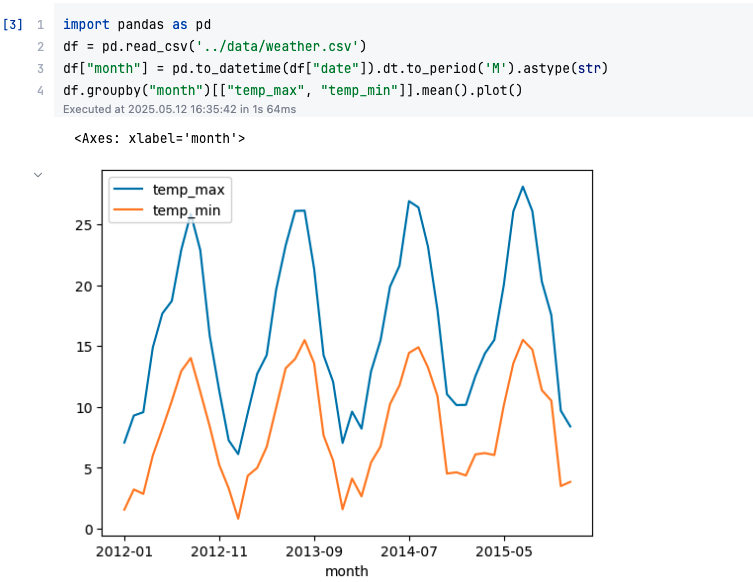Click the str argument inside astype
The image size is (753, 582).
pos(589,68)
